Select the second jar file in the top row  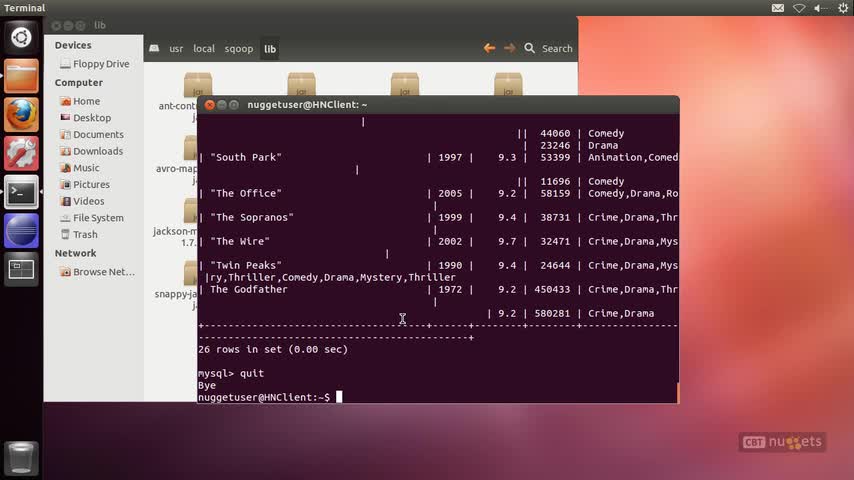tap(301, 84)
